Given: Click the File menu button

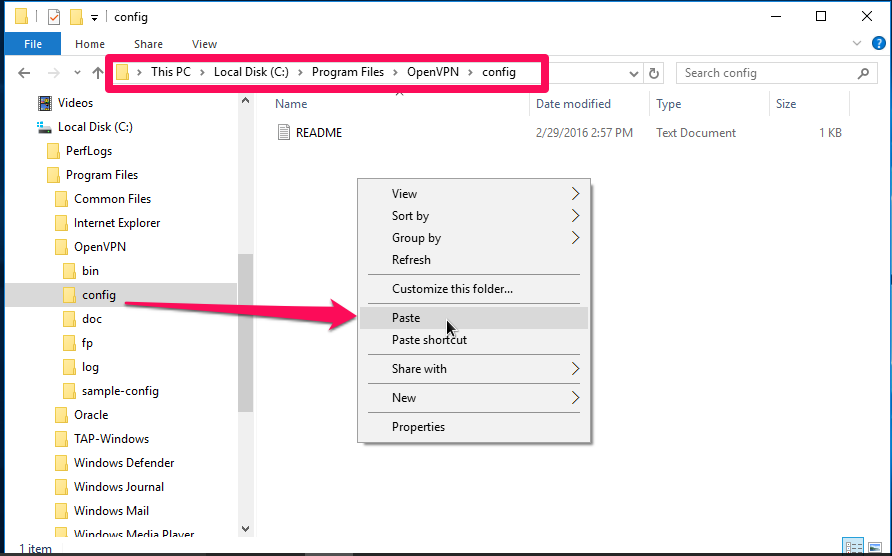Looking at the screenshot, I should [x=33, y=44].
